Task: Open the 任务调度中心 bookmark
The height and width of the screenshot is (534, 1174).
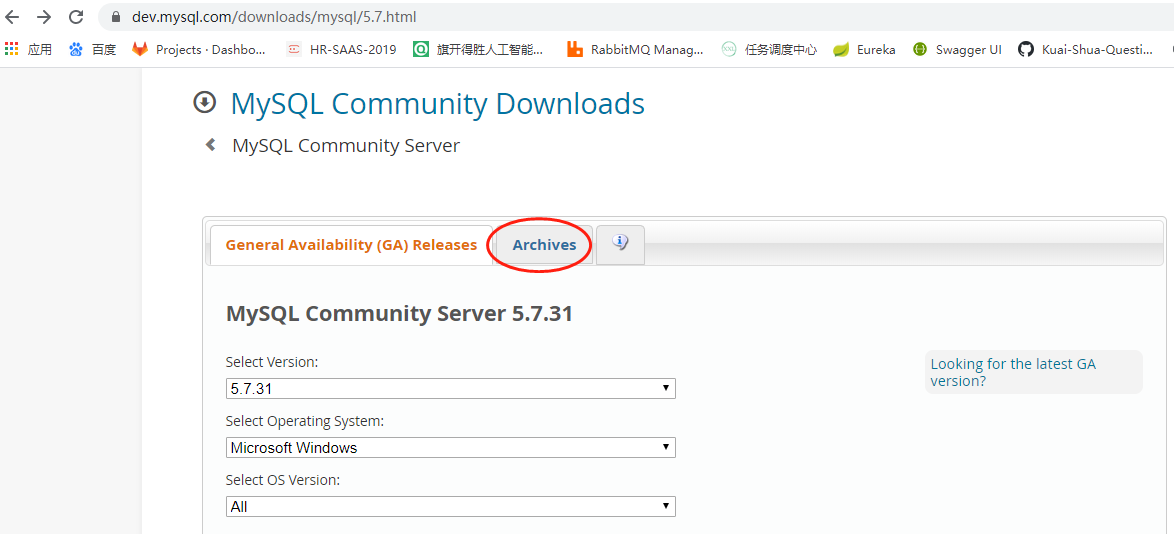Action: 769,49
